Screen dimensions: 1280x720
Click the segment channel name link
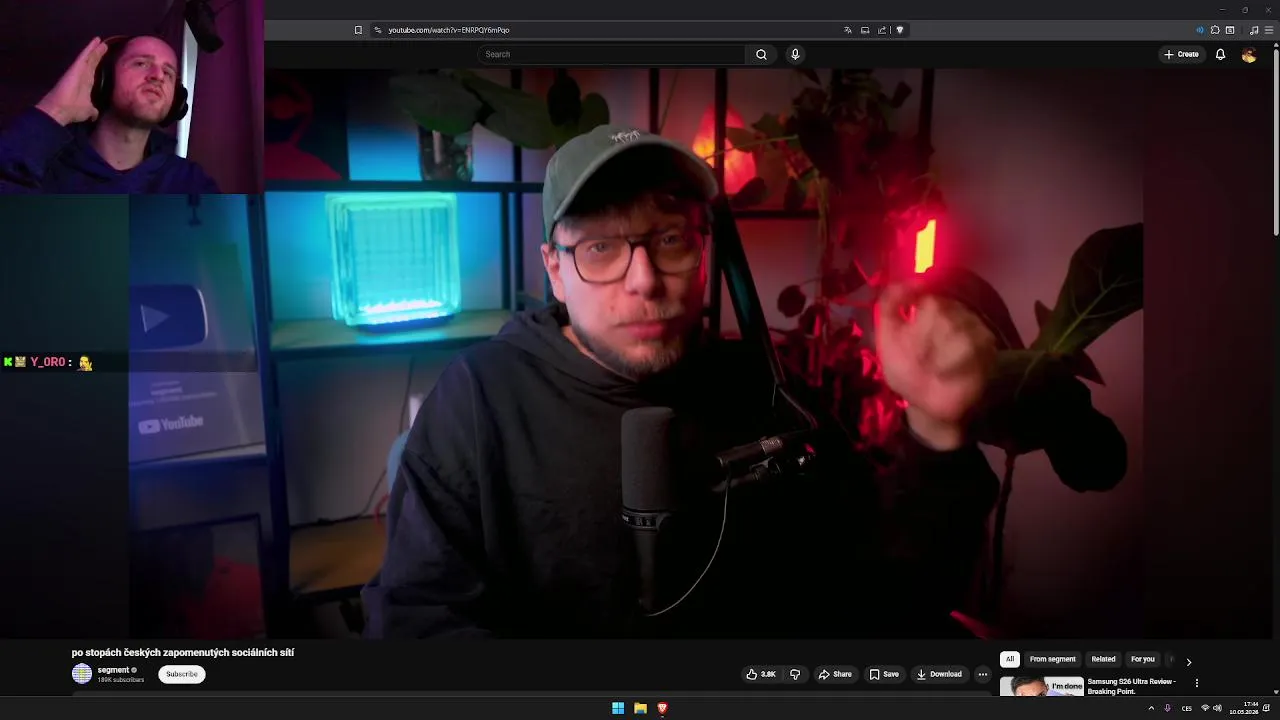click(x=113, y=670)
